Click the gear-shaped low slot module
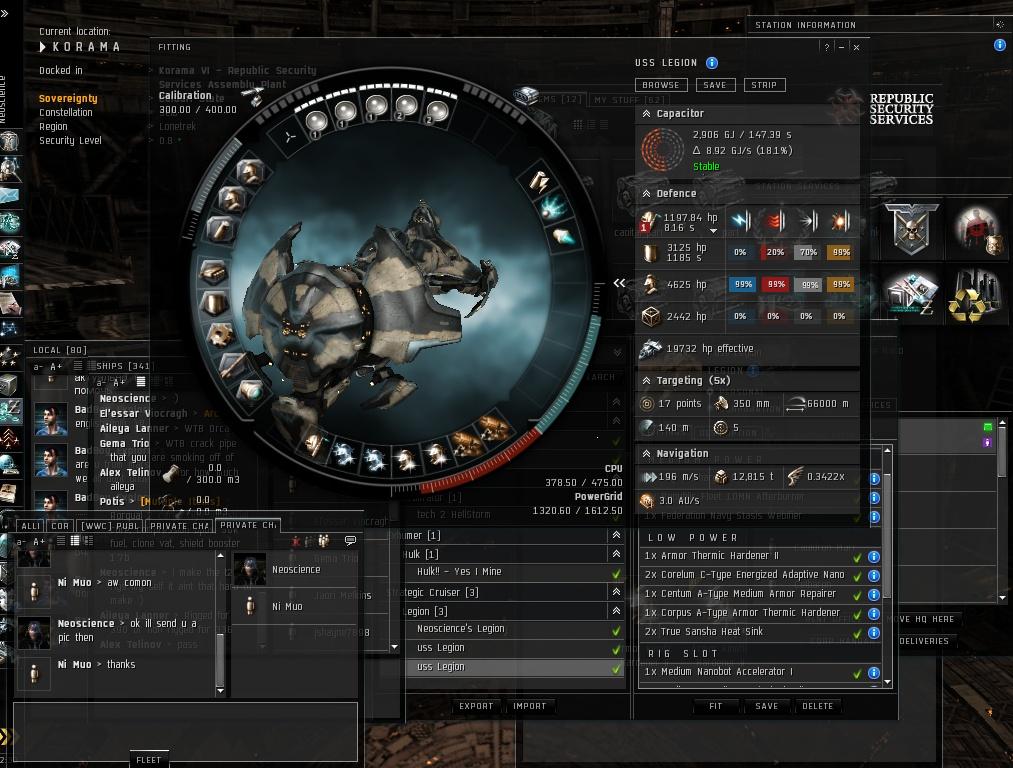The width and height of the screenshot is (1013, 768). (x=221, y=335)
